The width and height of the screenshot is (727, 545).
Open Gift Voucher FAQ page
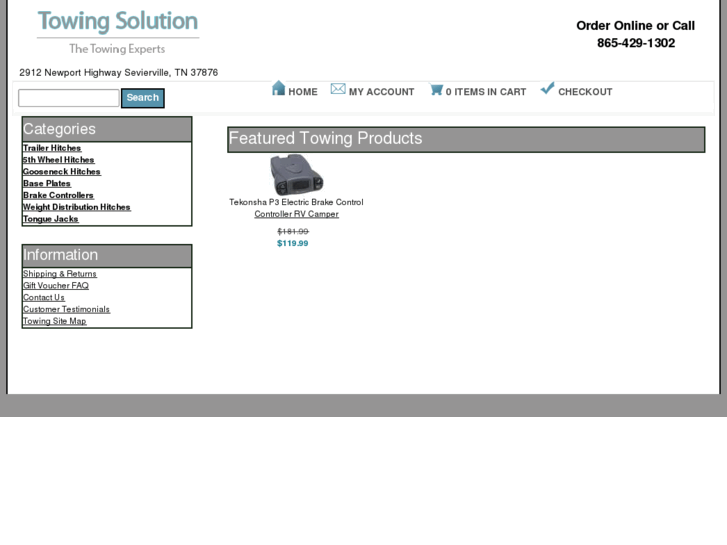[x=56, y=286]
